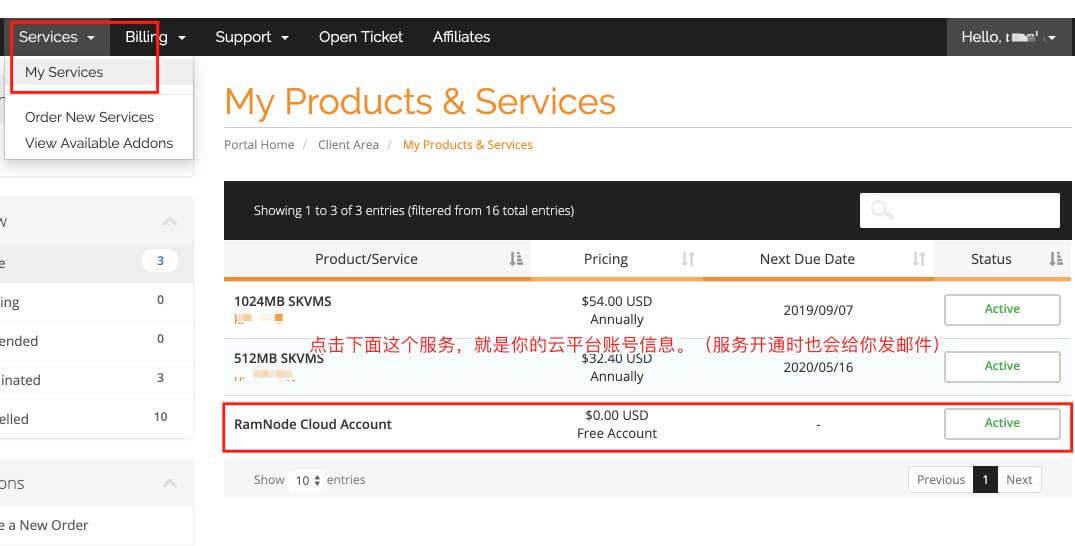The image size is (1075, 546).
Task: Choose Order New Services from menu
Action: (x=89, y=117)
